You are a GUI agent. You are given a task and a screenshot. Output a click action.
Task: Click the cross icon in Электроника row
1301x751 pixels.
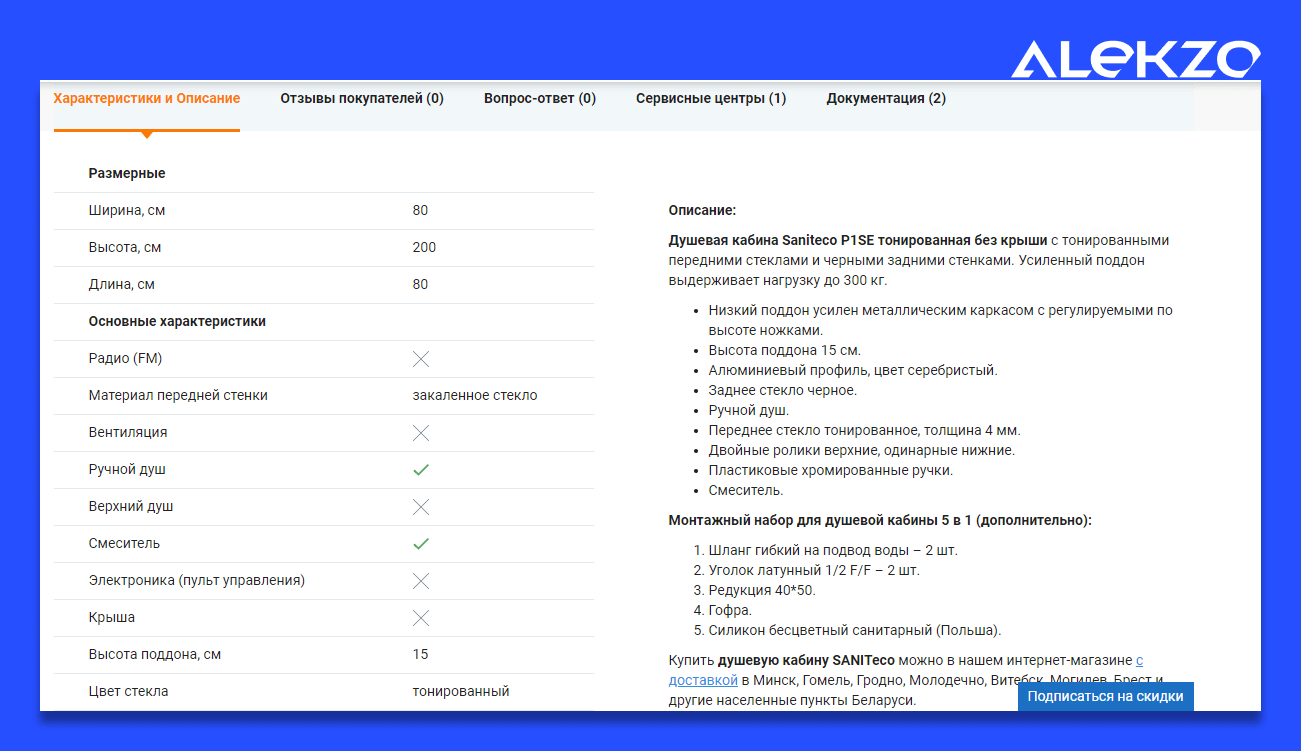pos(421,581)
